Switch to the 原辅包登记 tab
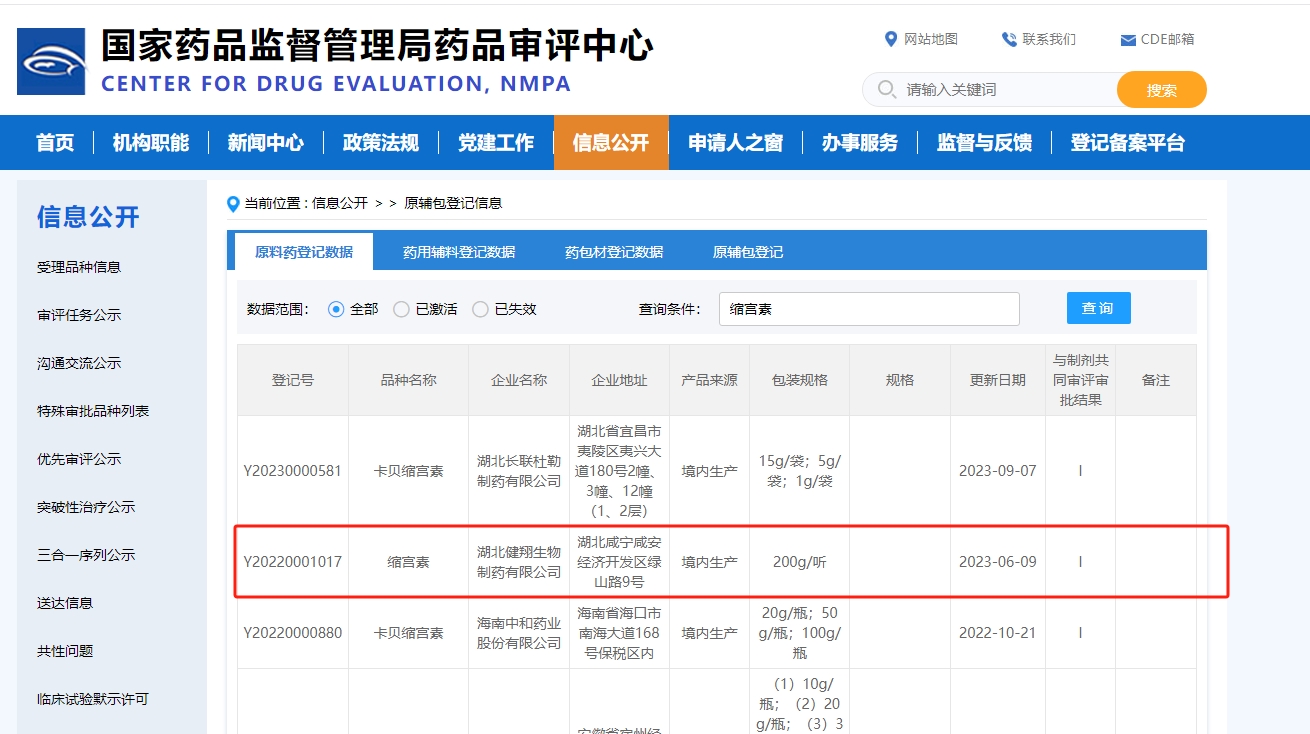Viewport: 1310px width, 734px height. (748, 252)
